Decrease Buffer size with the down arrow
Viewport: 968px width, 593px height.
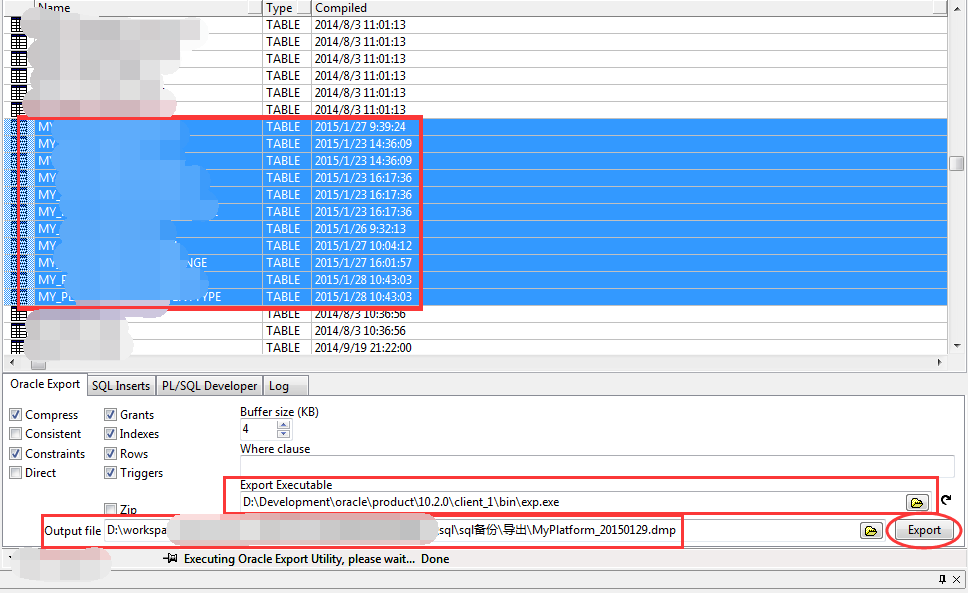283,434
